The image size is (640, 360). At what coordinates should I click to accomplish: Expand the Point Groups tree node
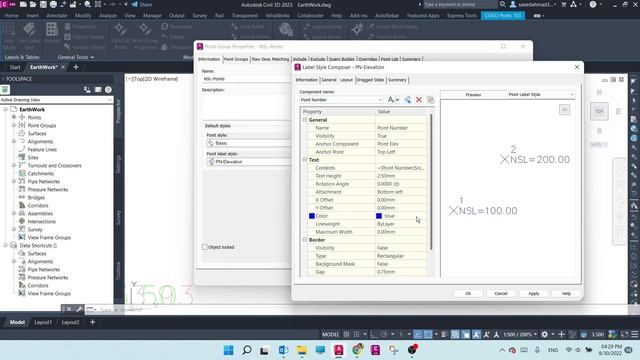click(14, 125)
